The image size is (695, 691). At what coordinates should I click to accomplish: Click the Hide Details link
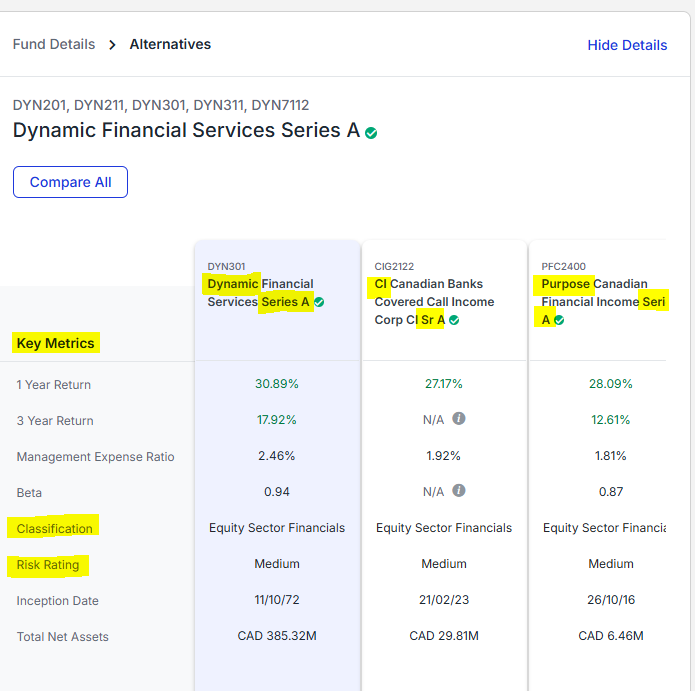point(627,45)
